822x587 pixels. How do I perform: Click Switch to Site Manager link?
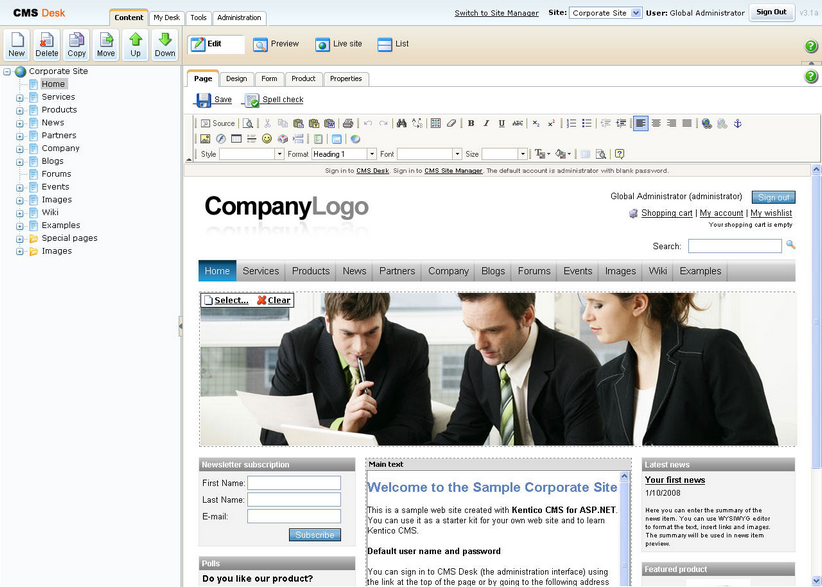tap(496, 13)
